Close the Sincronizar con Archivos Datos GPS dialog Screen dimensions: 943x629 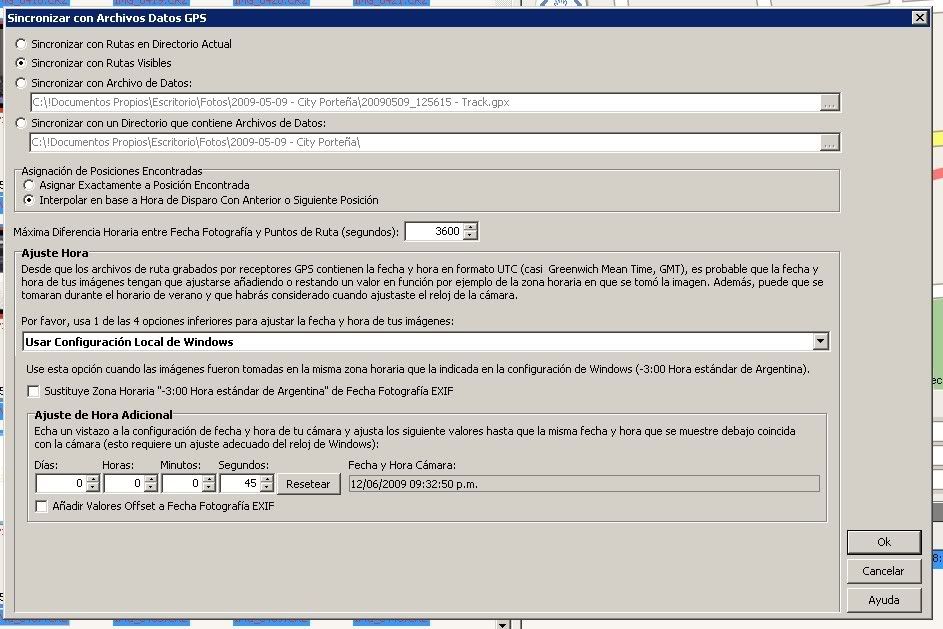coord(920,17)
